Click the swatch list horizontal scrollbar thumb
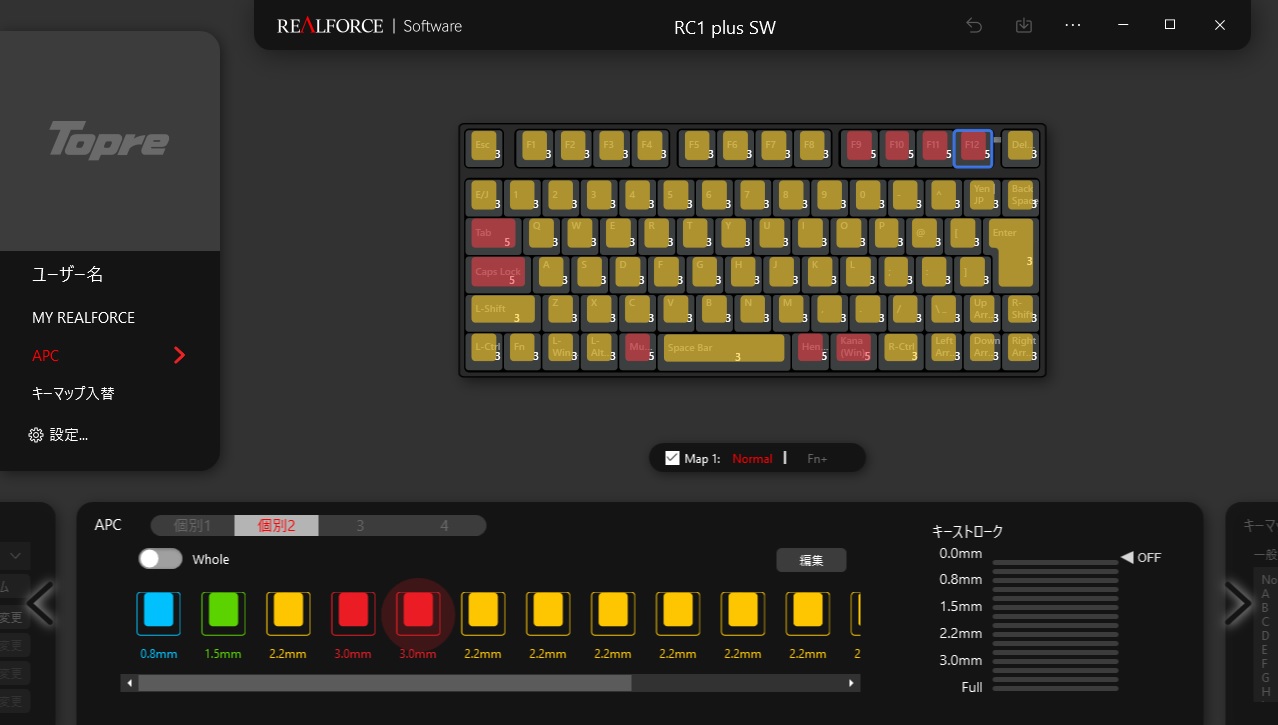This screenshot has width=1278, height=725. 385,683
